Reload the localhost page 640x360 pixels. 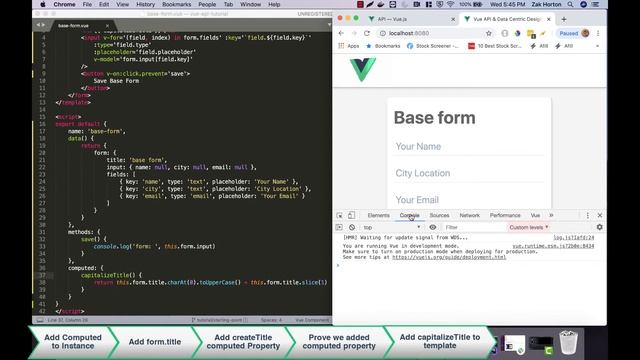click(367, 33)
